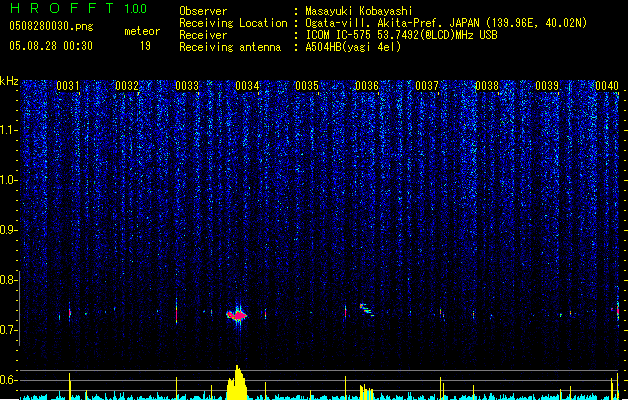Screen dimensions: 629x400
Task: Click the 0.8 kHz axis tick label
Action: click(x=8, y=280)
